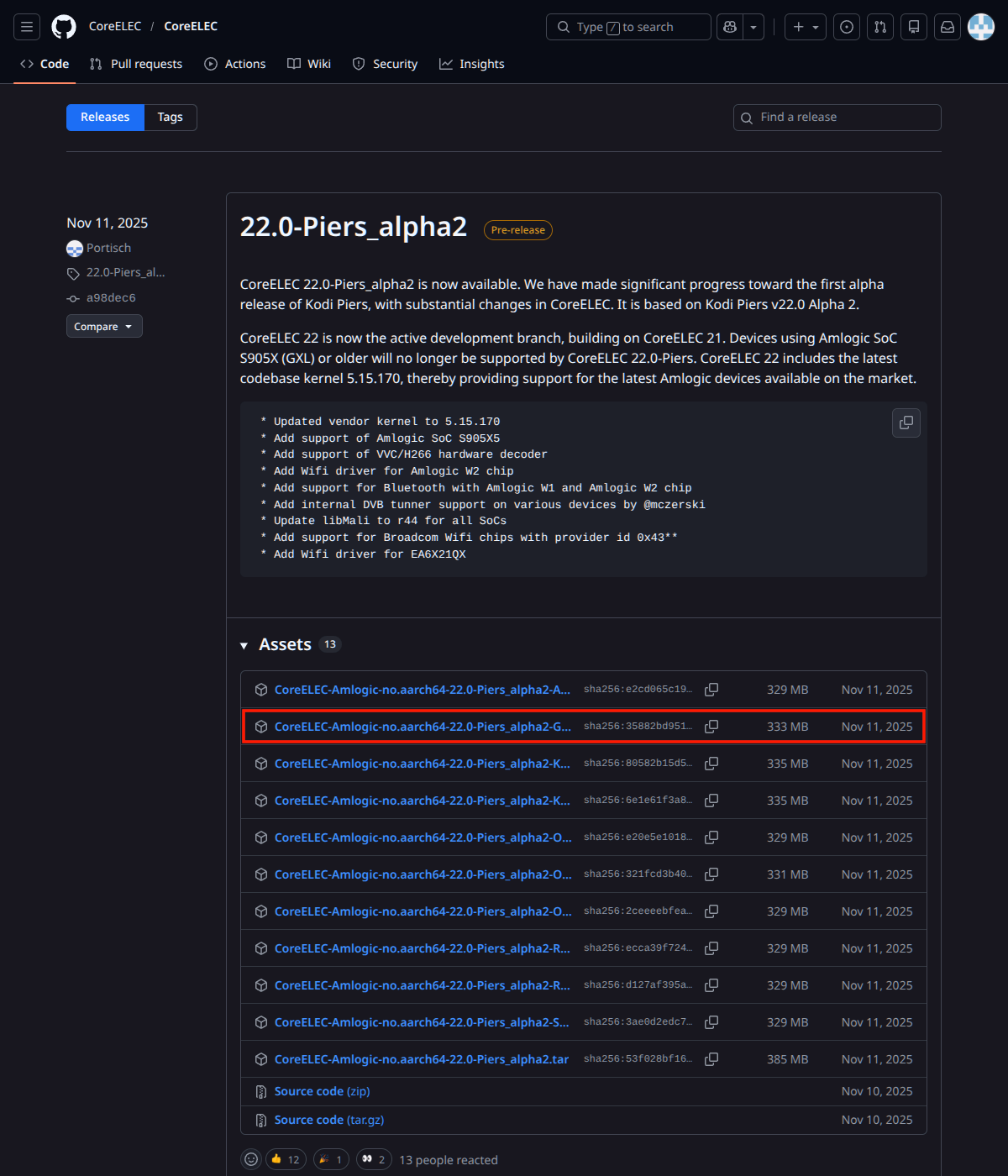
Task: Switch to Pull requests tab
Action: [136, 64]
